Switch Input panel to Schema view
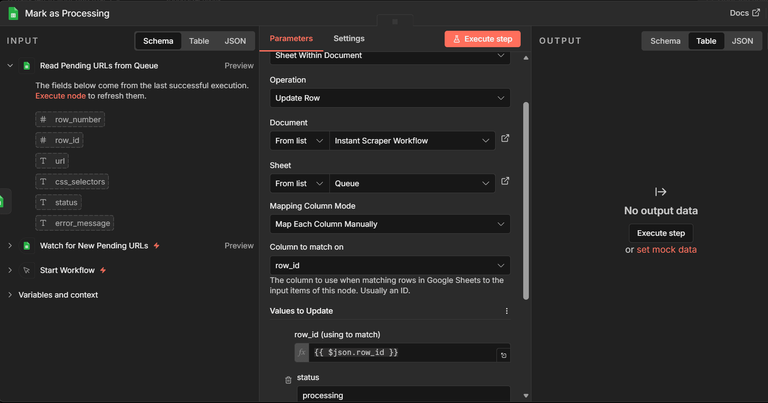 (158, 41)
